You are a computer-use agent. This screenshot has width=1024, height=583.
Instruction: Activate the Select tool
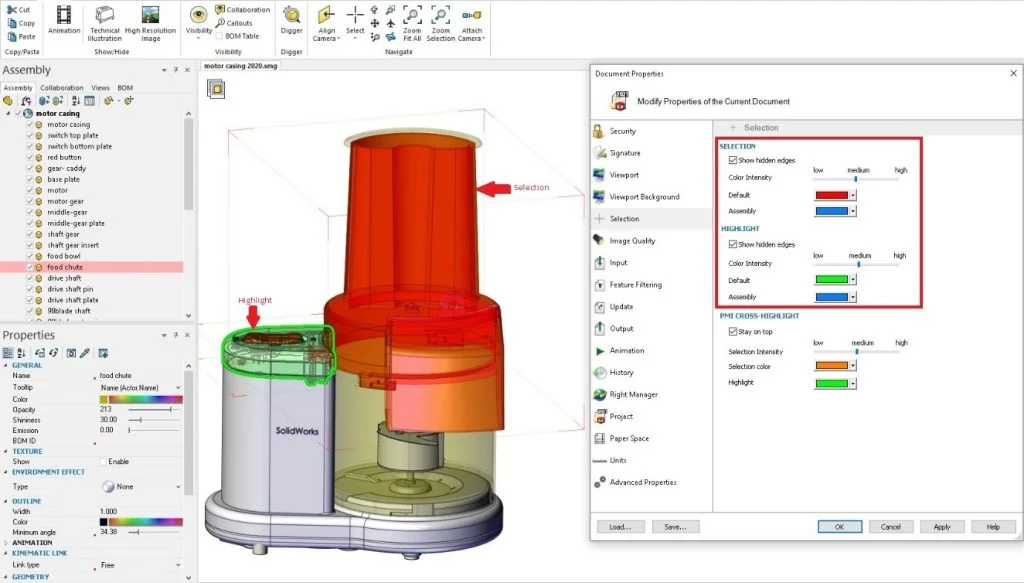pos(355,20)
